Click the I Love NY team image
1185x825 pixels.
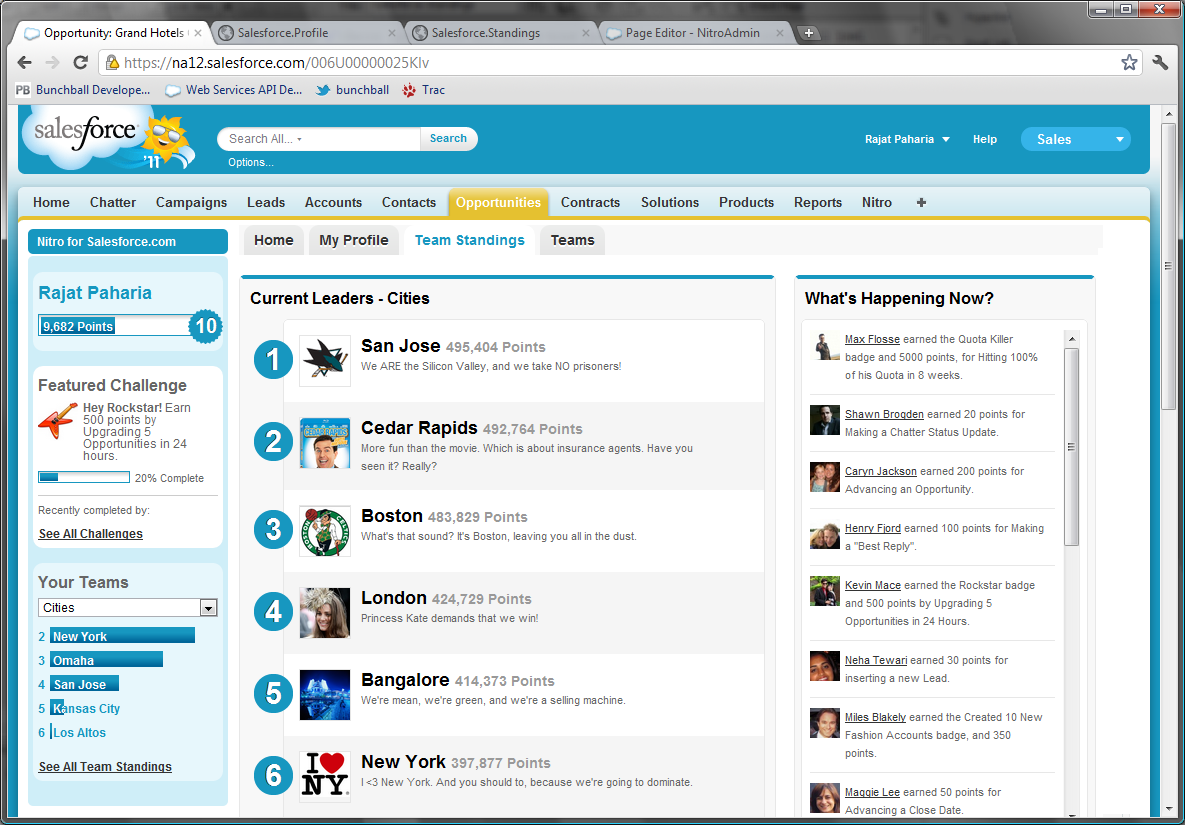point(325,777)
